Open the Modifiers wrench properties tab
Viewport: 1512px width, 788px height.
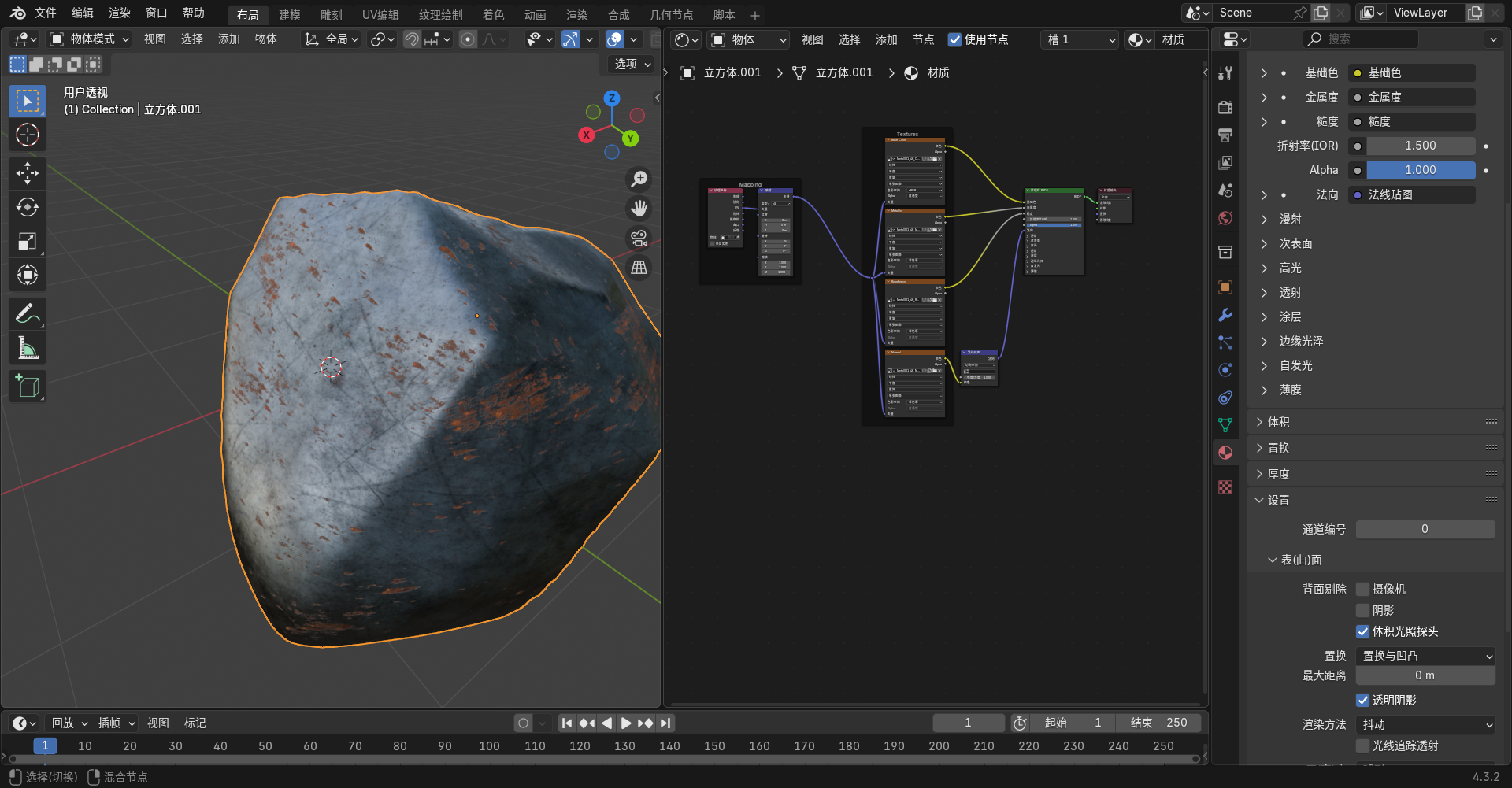point(1225,315)
